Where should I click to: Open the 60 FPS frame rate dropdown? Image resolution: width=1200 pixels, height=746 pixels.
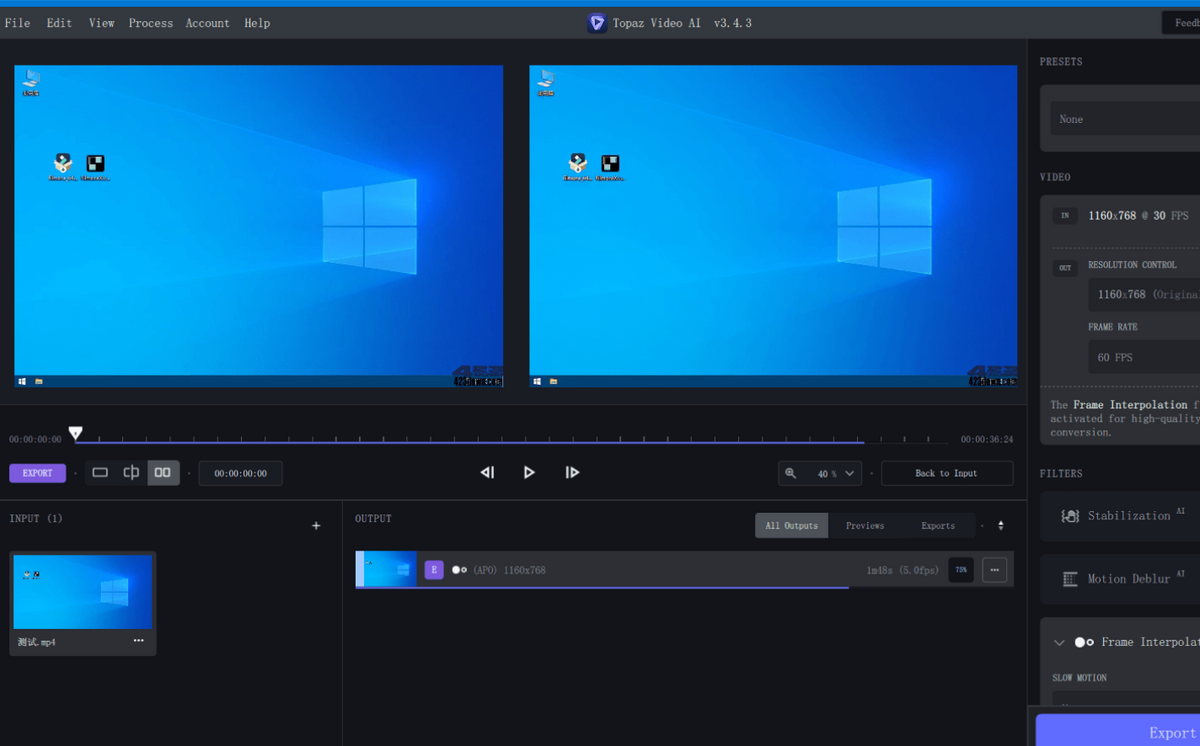pos(1144,357)
